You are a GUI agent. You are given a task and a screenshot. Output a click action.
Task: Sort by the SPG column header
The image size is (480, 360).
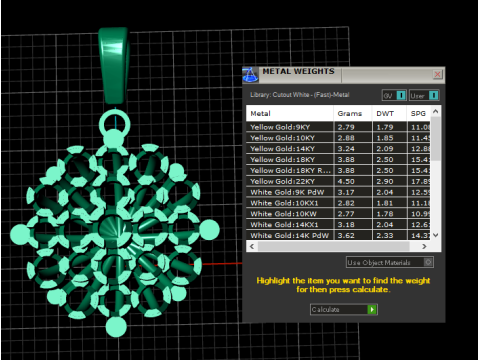[x=418, y=114]
